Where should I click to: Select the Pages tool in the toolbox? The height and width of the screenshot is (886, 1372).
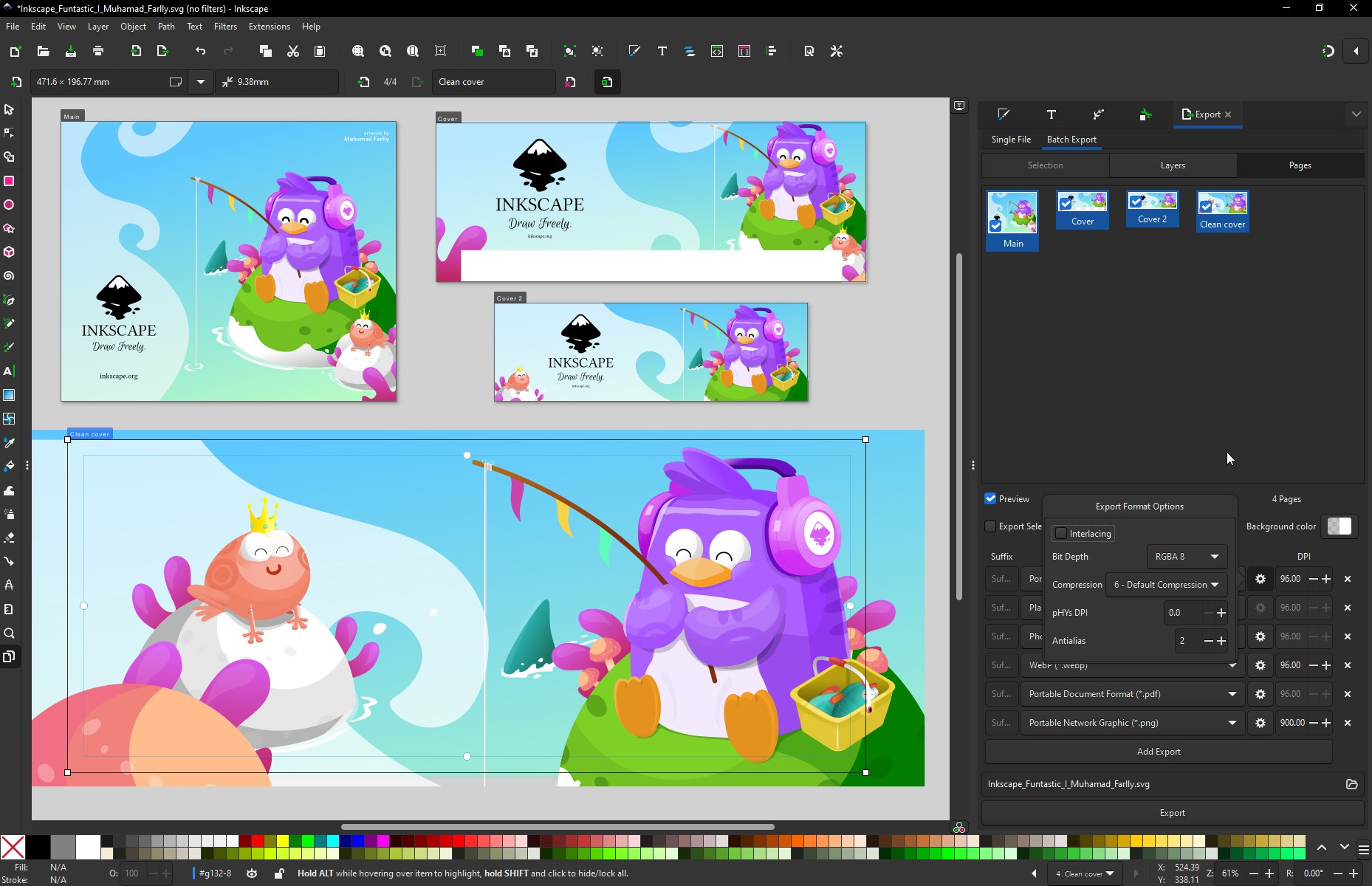(10, 656)
